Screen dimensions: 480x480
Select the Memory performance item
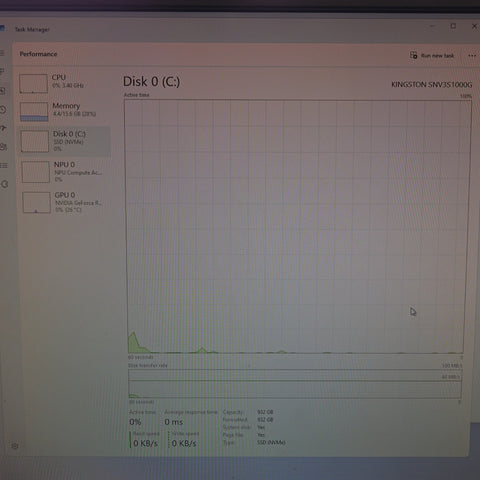point(63,111)
